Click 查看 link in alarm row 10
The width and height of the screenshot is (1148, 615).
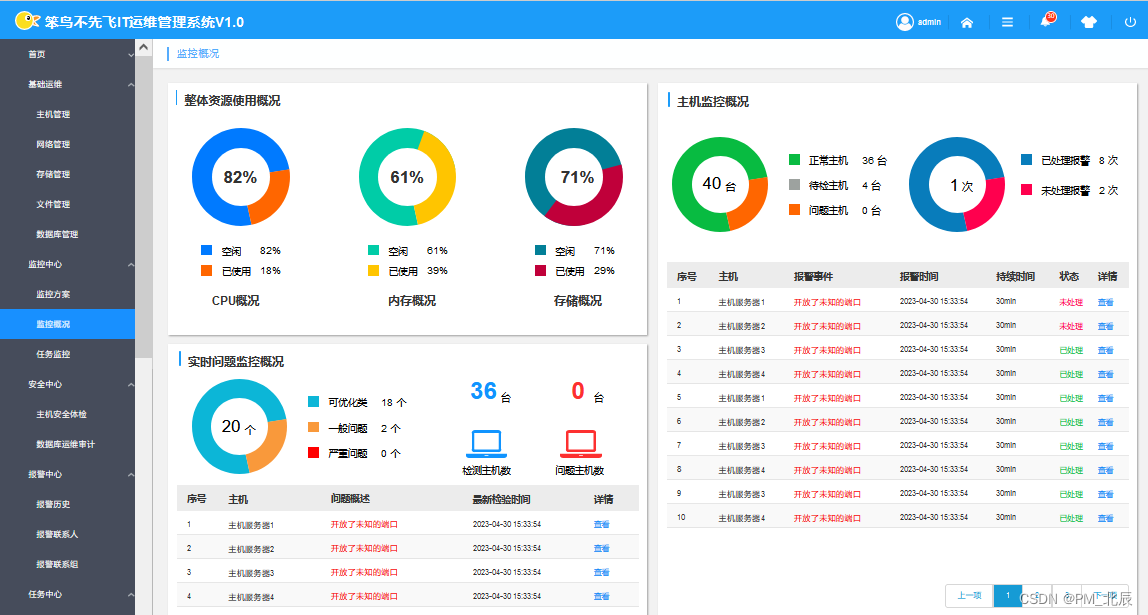[1105, 518]
